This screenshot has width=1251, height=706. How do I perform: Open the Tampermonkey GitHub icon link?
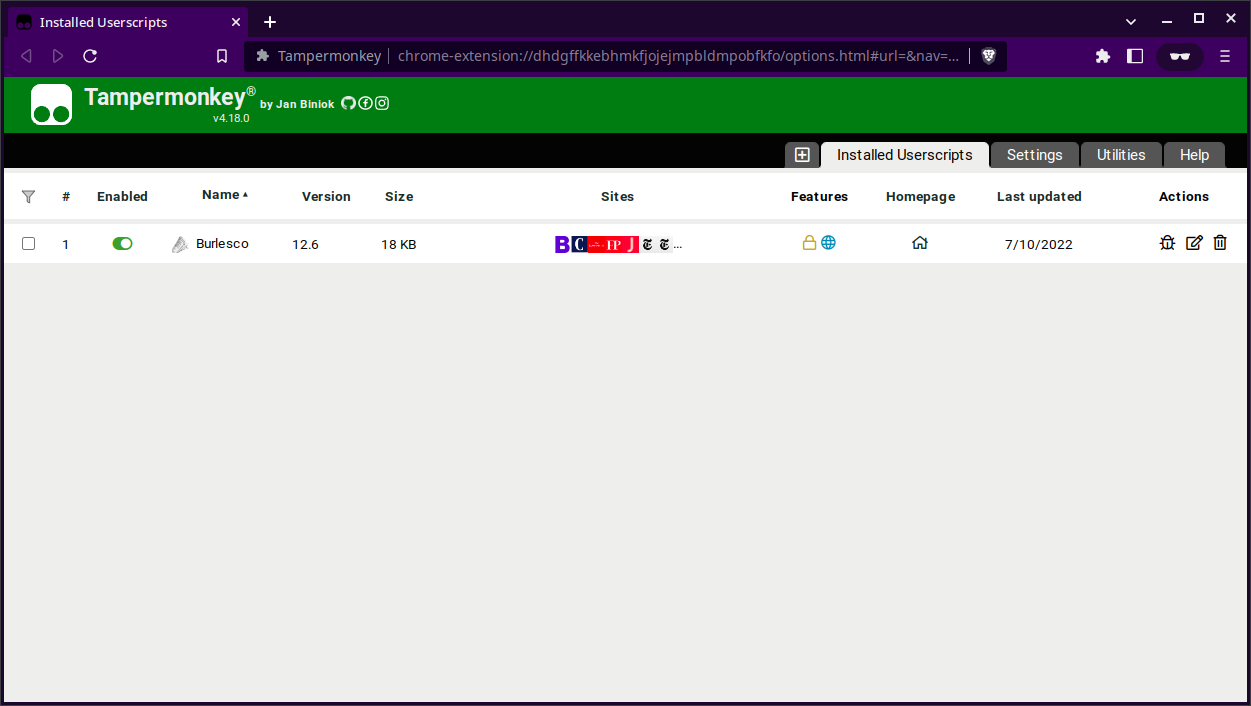348,103
